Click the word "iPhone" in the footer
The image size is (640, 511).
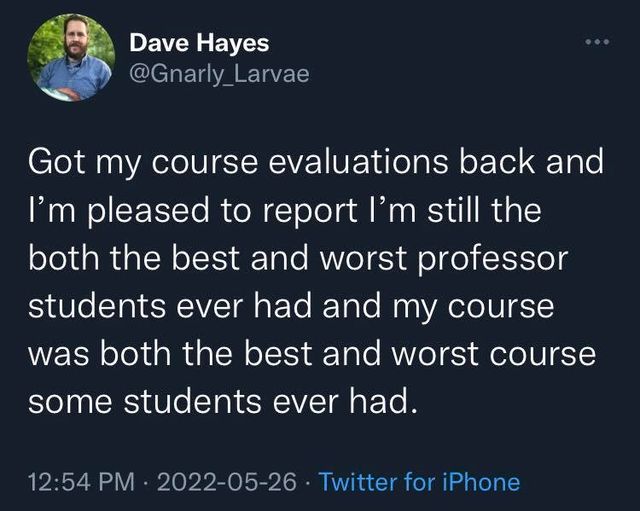click(x=481, y=482)
